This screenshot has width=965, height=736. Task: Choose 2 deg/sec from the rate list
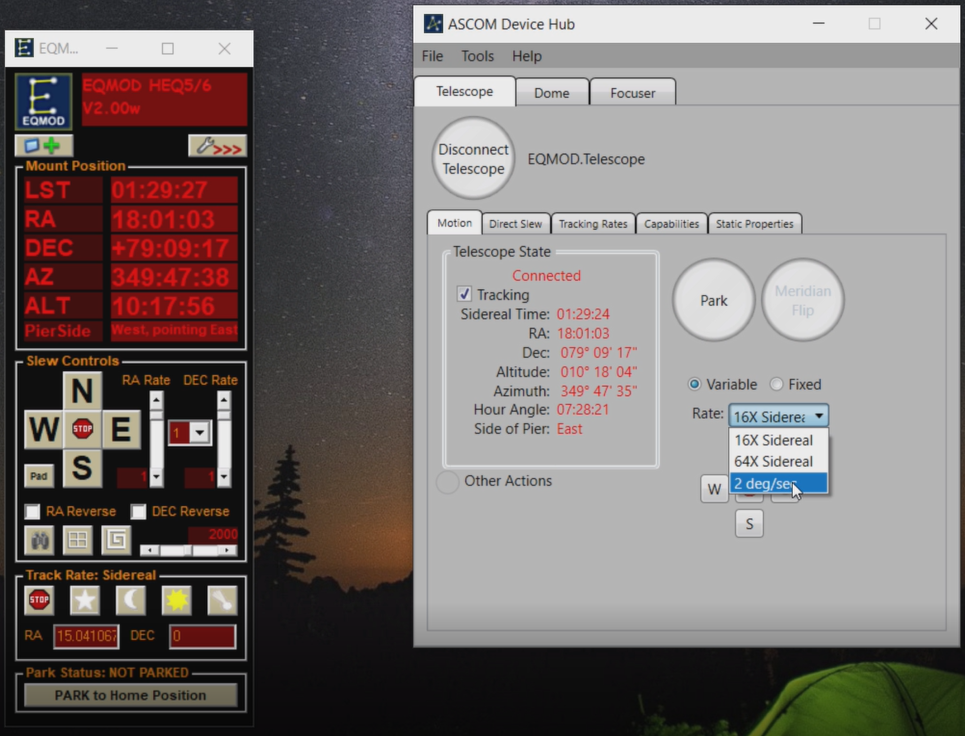[x=779, y=483]
